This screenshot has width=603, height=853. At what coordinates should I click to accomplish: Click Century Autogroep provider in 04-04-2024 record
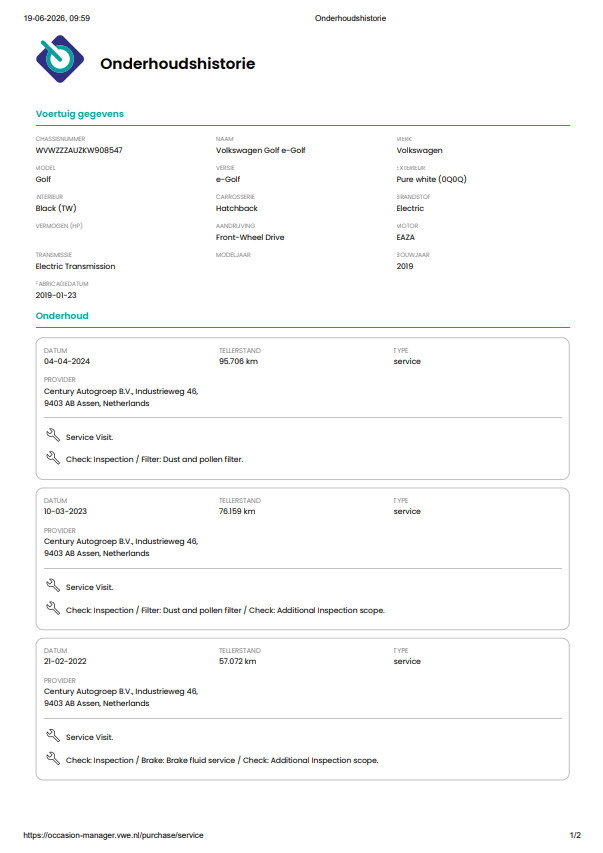click(121, 397)
